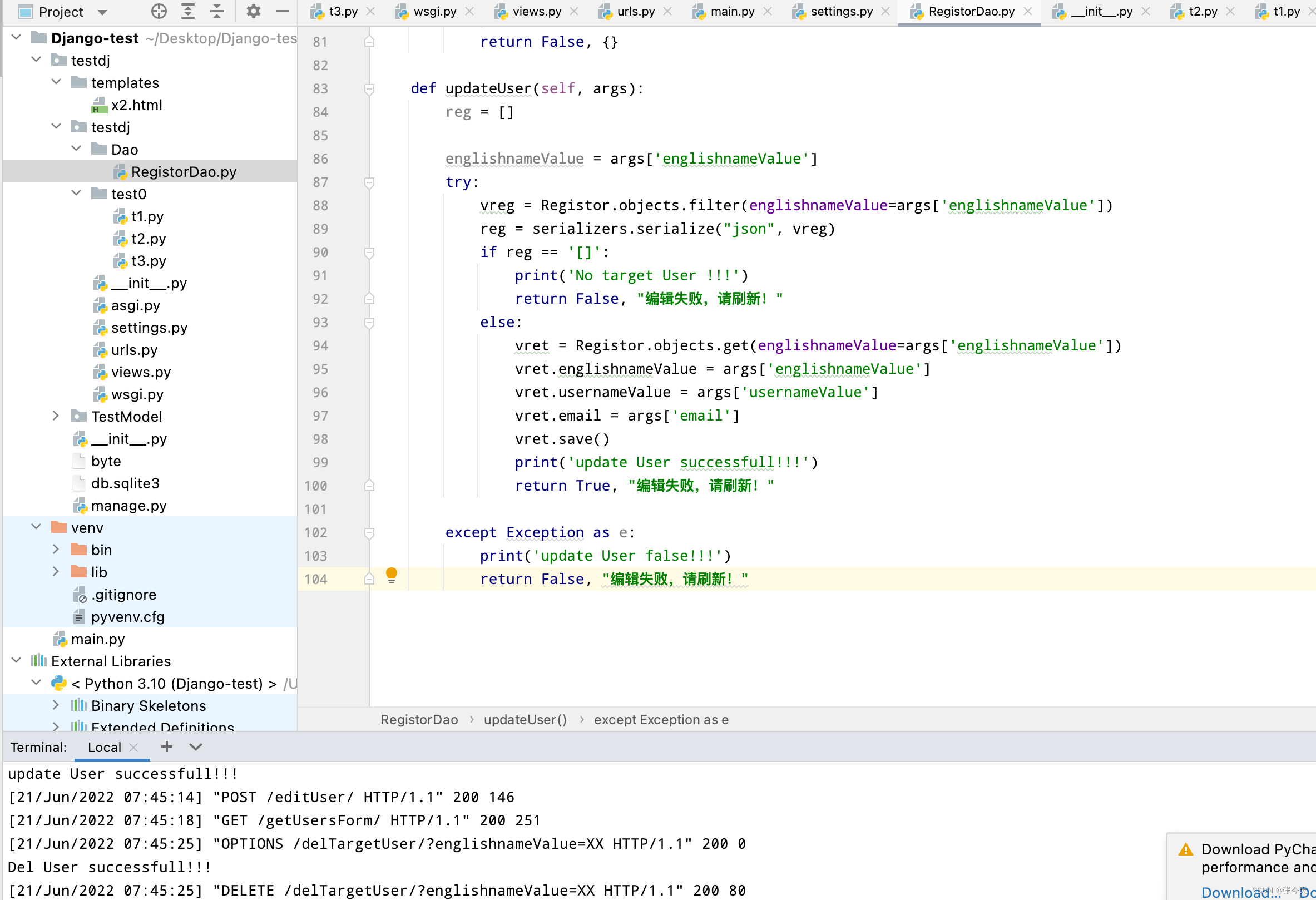Open Project panel settings gear
1316x900 pixels.
pos(253,11)
